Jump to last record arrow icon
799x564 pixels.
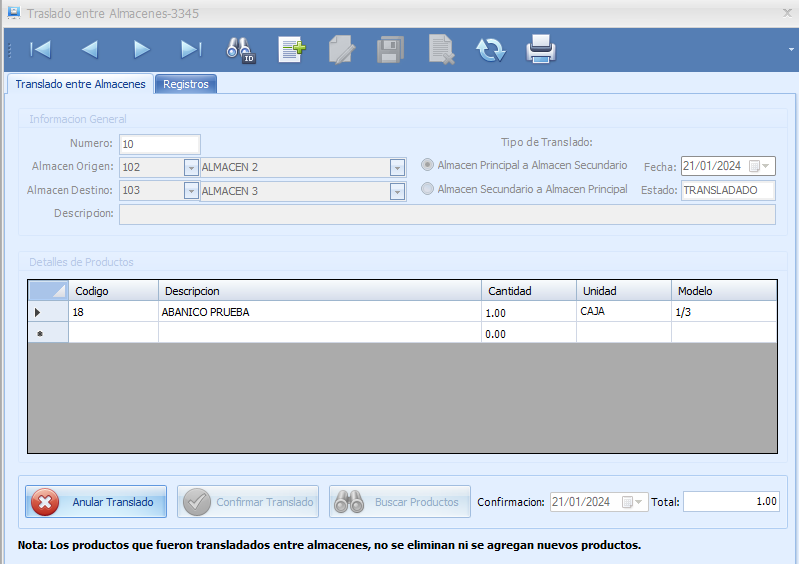pyautogui.click(x=191, y=49)
